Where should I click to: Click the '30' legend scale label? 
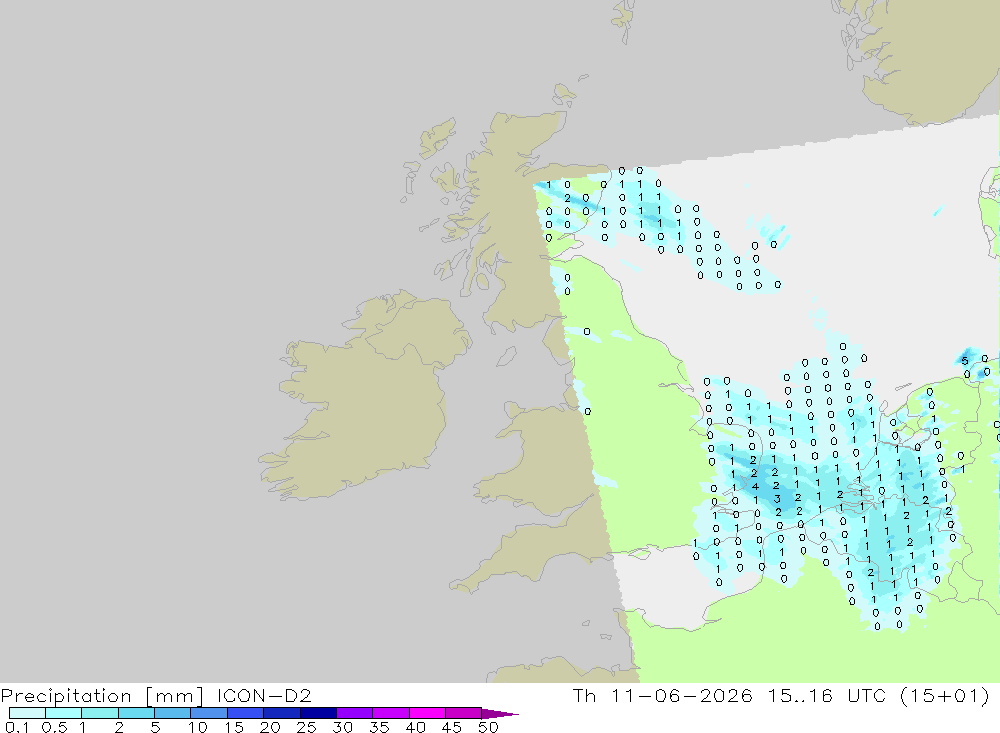tap(342, 727)
